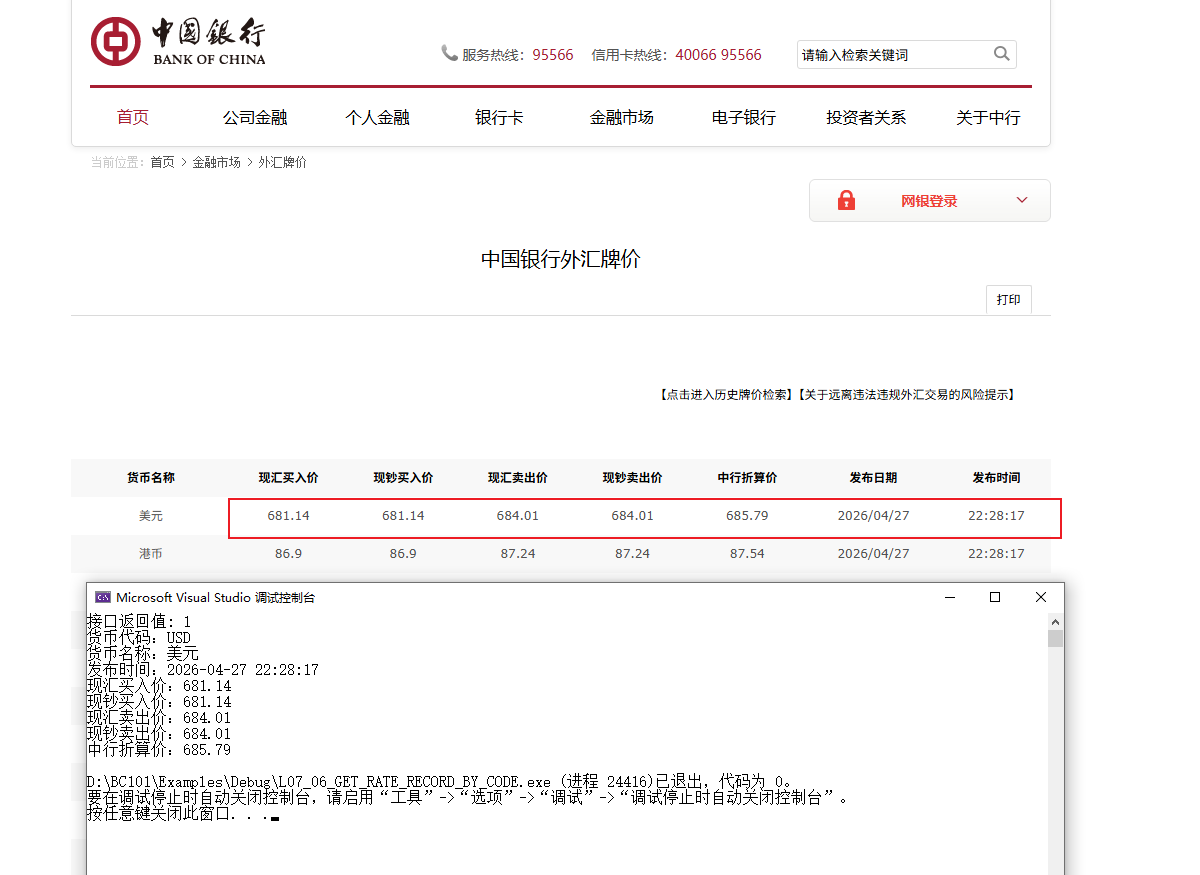The width and height of the screenshot is (1200, 875).
Task: Click the console vertical scrollbar thumb
Action: click(x=1055, y=638)
